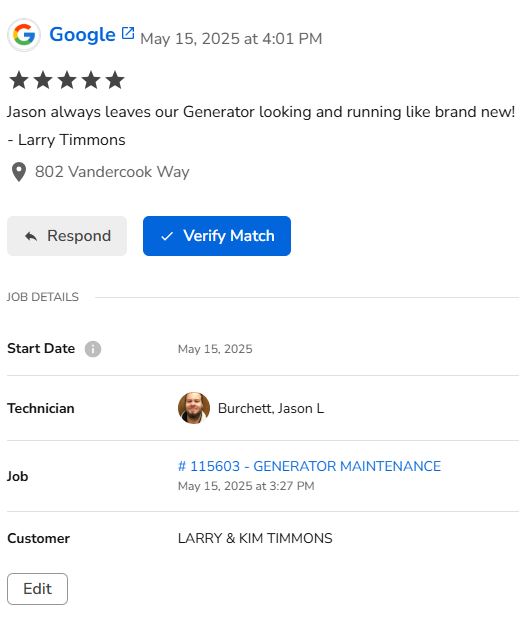Screen dimensions: 531x623
Task: Open job #115603 Generator Maintenance link
Action: coord(309,466)
